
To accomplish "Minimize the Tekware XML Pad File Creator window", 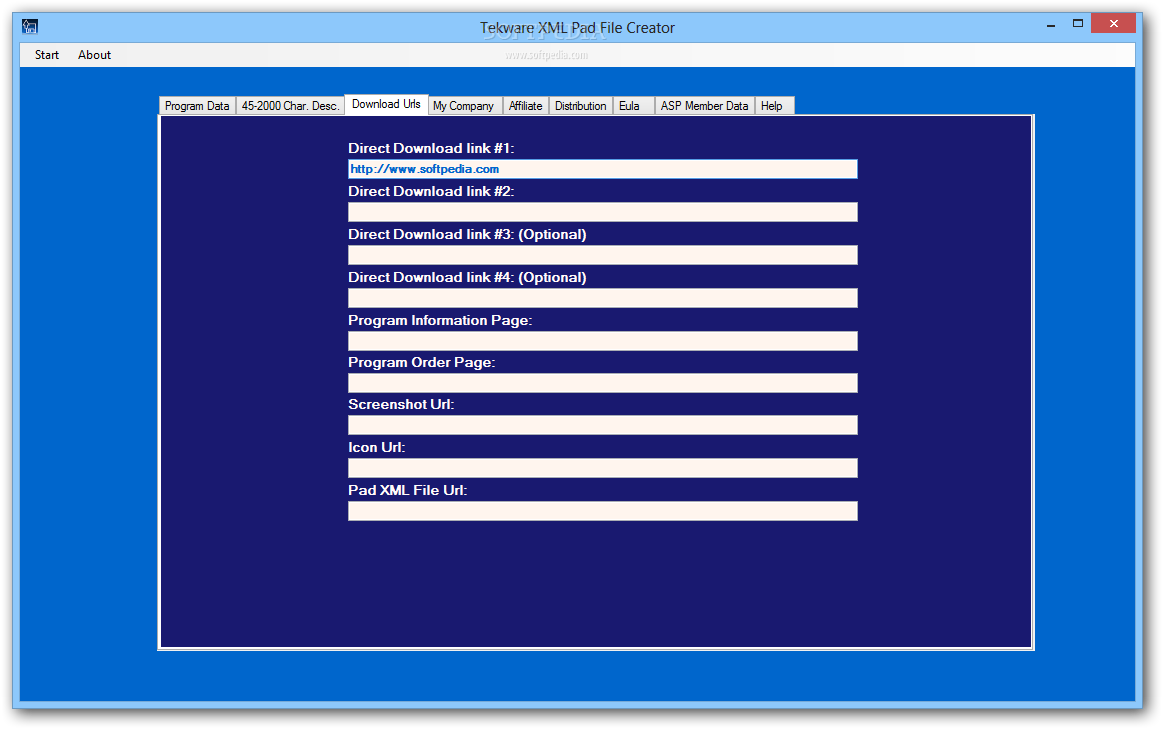I will point(1051,24).
